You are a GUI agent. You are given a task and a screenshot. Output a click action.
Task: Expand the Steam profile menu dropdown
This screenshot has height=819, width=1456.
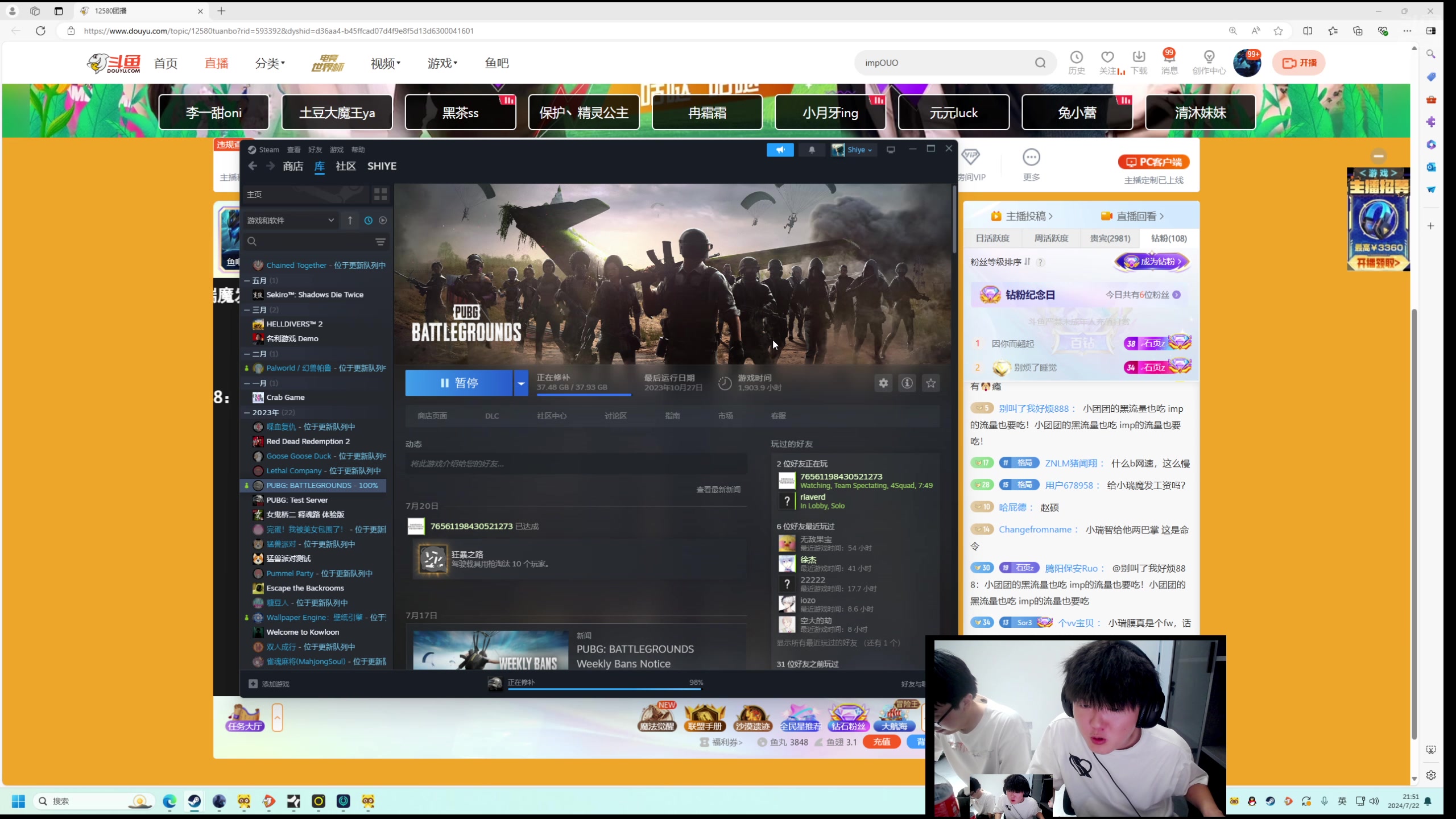tap(855, 149)
